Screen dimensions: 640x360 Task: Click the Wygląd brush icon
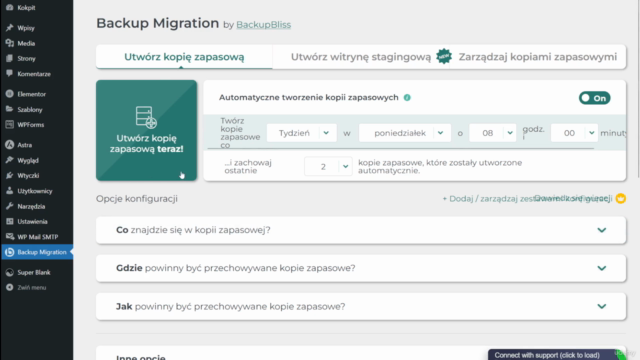pos(9,160)
